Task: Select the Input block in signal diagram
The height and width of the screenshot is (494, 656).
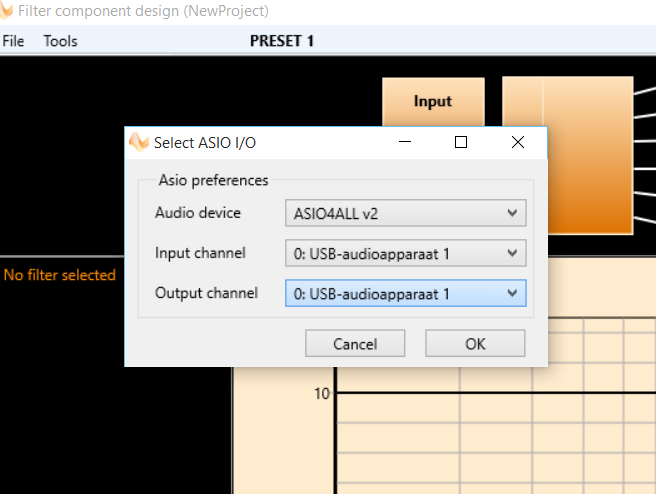Action: (433, 102)
